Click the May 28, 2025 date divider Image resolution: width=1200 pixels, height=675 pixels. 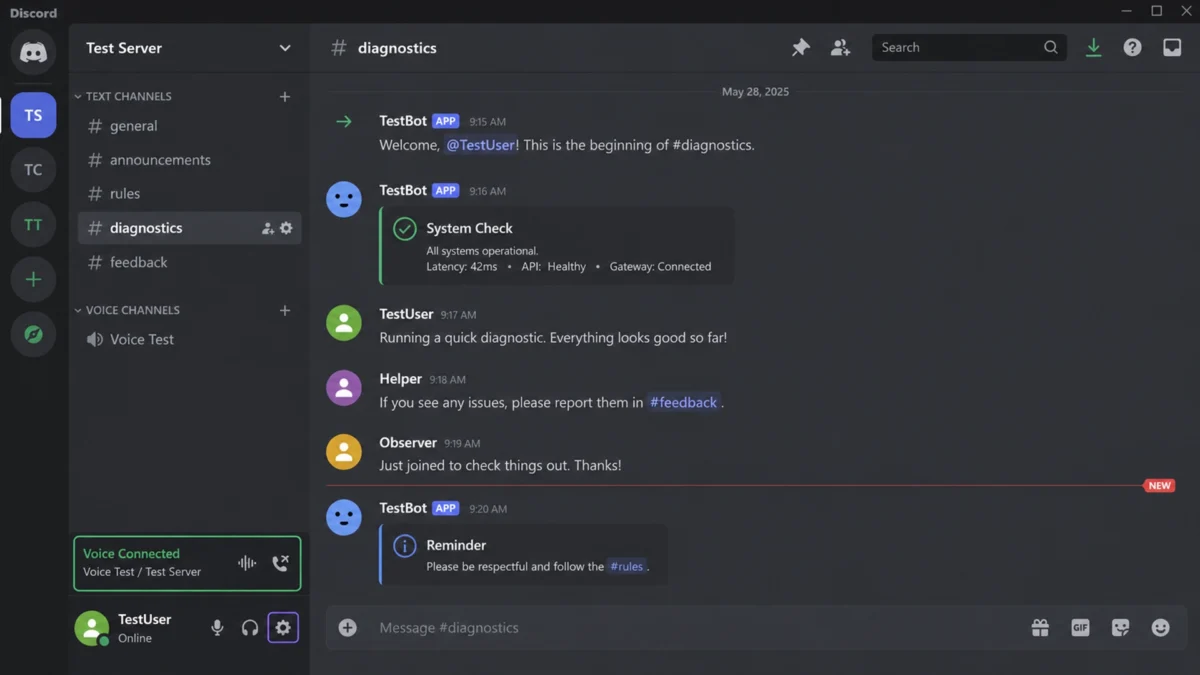click(755, 91)
